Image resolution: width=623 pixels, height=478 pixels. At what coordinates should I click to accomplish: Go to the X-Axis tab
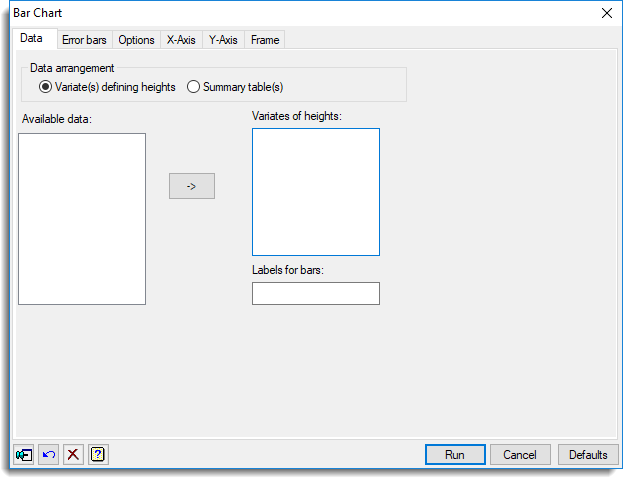pos(181,40)
